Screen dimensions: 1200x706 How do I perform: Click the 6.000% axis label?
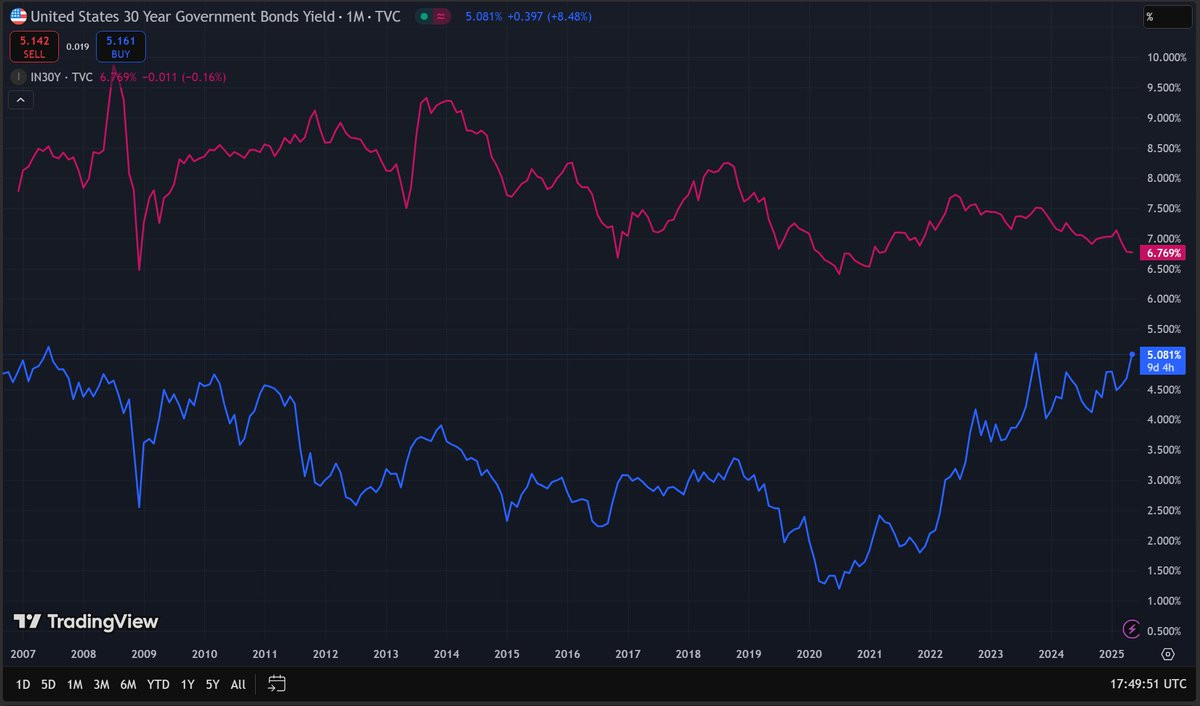pos(1165,298)
